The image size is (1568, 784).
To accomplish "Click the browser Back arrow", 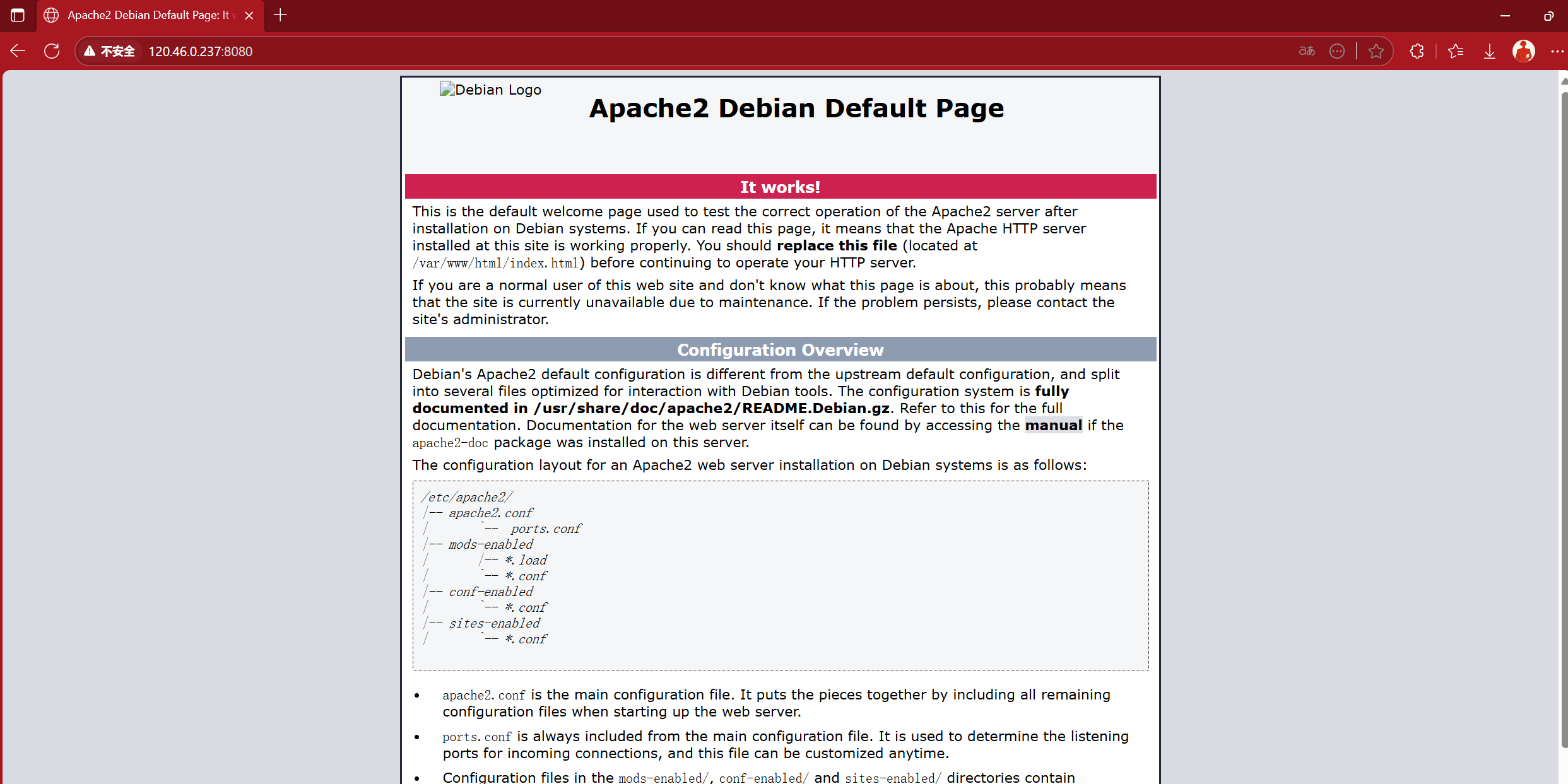I will tap(18, 51).
